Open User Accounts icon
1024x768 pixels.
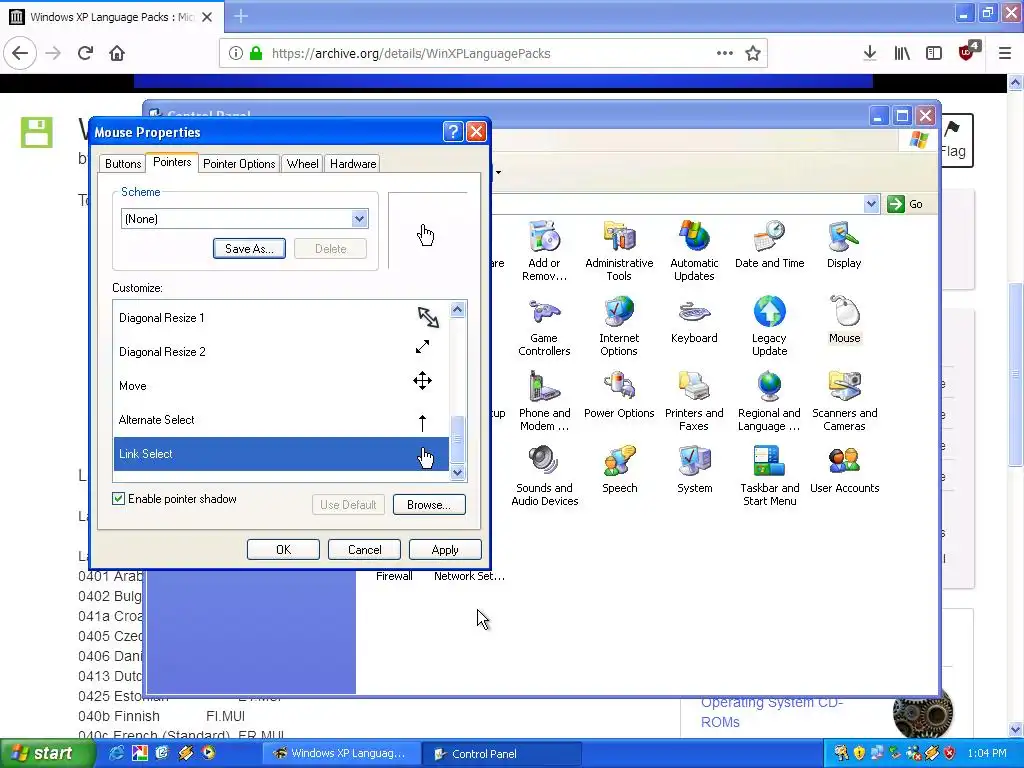pyautogui.click(x=844, y=470)
